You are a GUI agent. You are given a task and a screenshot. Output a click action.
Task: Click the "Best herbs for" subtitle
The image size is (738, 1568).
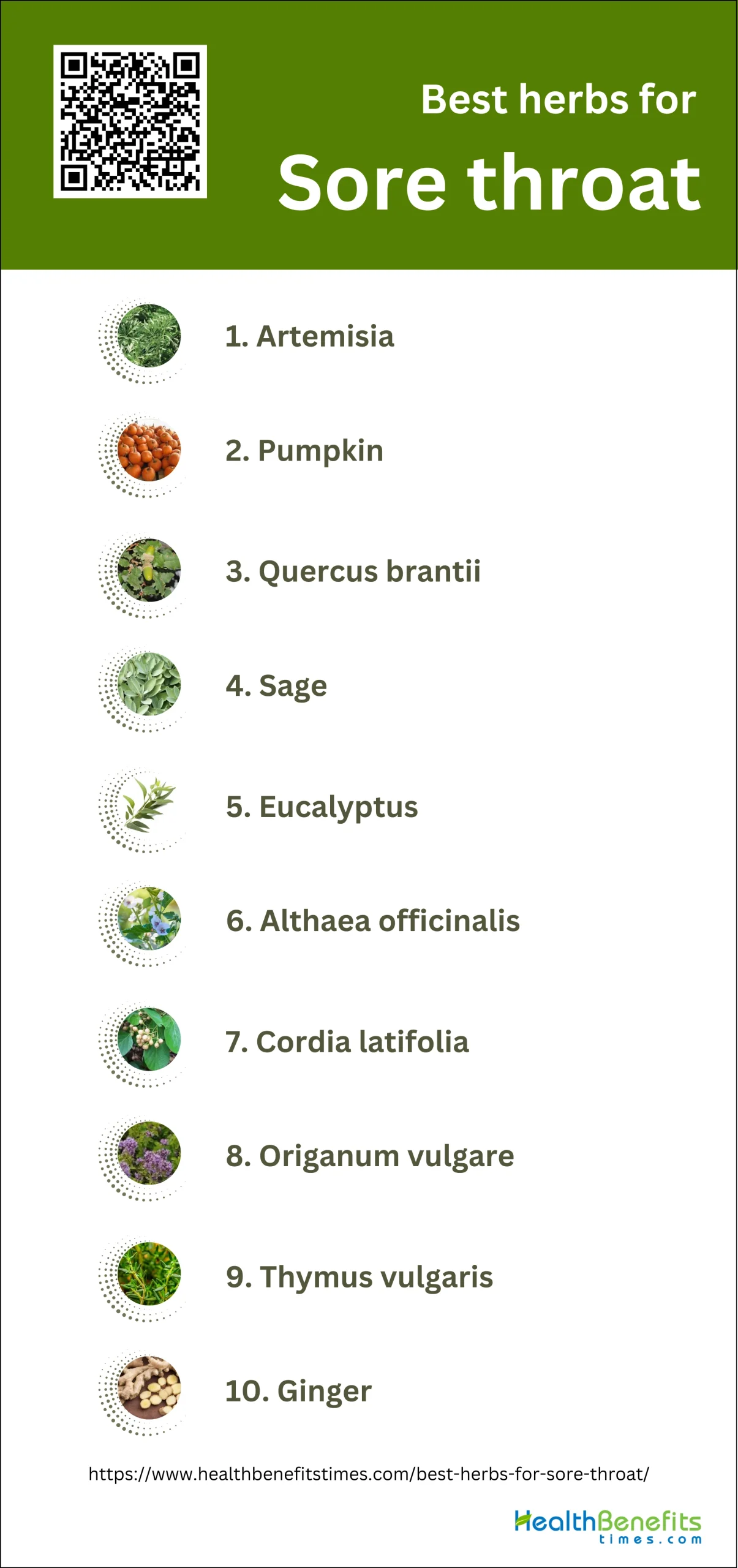(x=558, y=99)
